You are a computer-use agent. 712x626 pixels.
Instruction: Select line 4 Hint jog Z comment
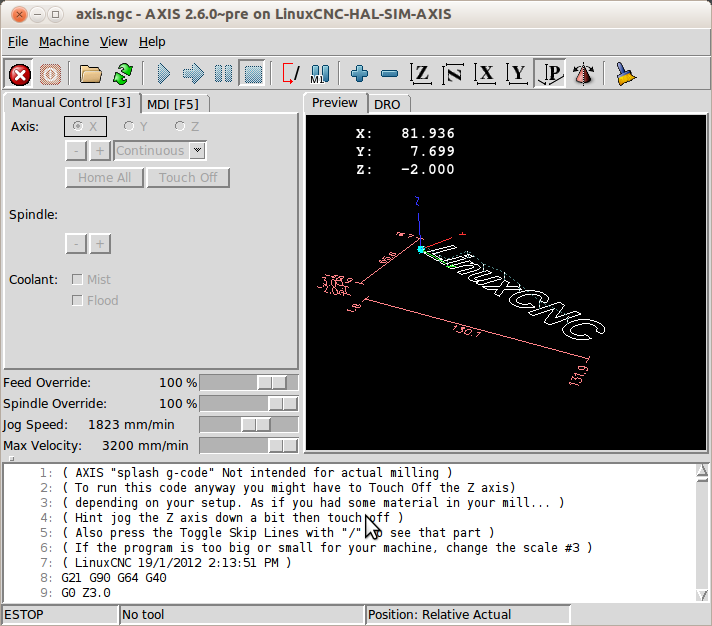click(232, 518)
